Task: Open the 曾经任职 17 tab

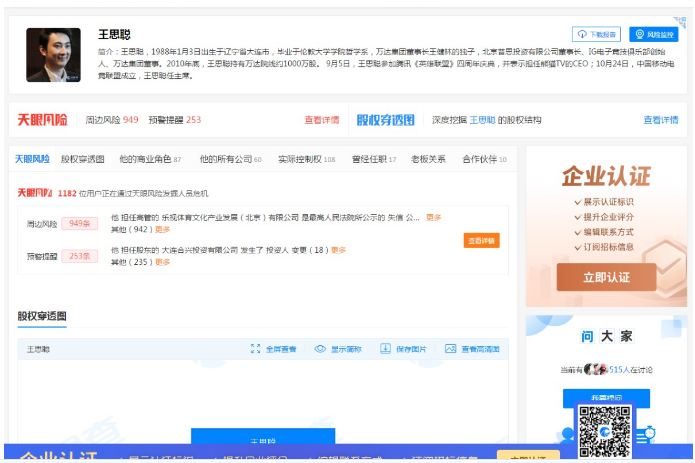Action: click(374, 159)
